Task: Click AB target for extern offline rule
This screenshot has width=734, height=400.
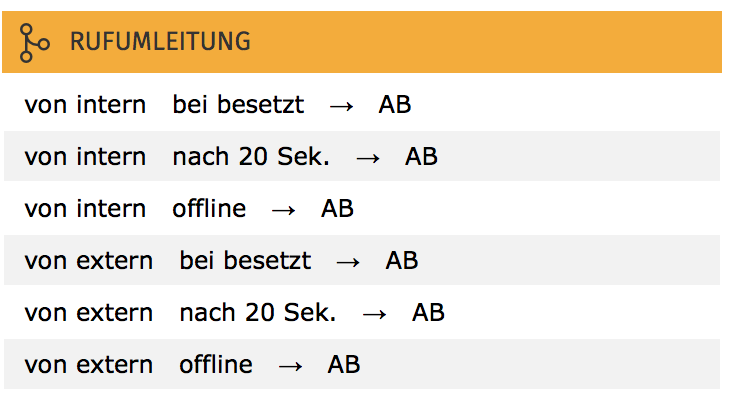Action: click(x=344, y=365)
